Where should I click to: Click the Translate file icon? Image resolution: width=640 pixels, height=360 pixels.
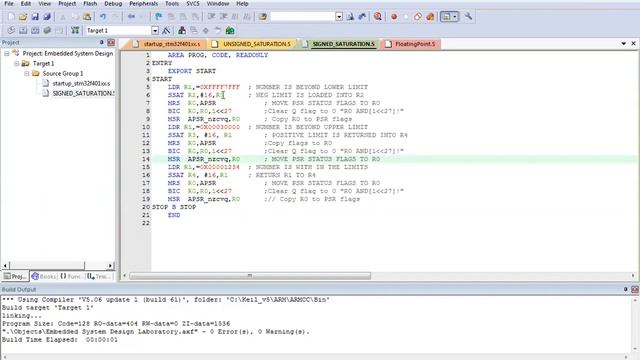tap(11, 31)
